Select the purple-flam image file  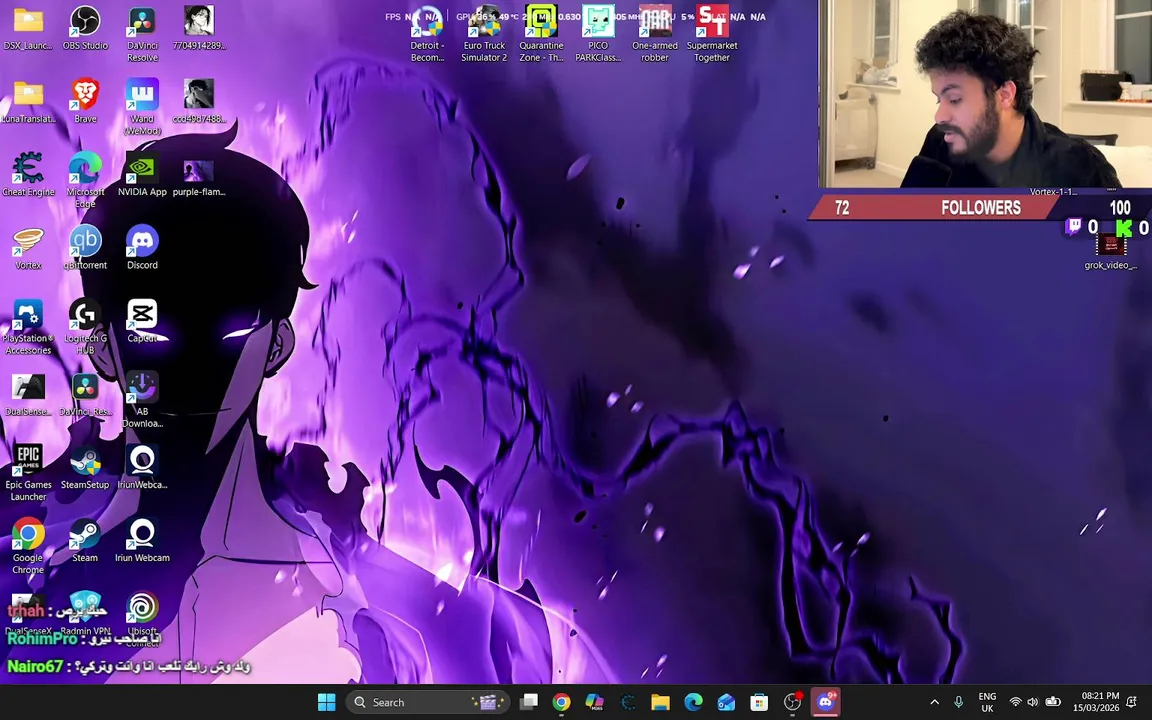click(x=198, y=179)
